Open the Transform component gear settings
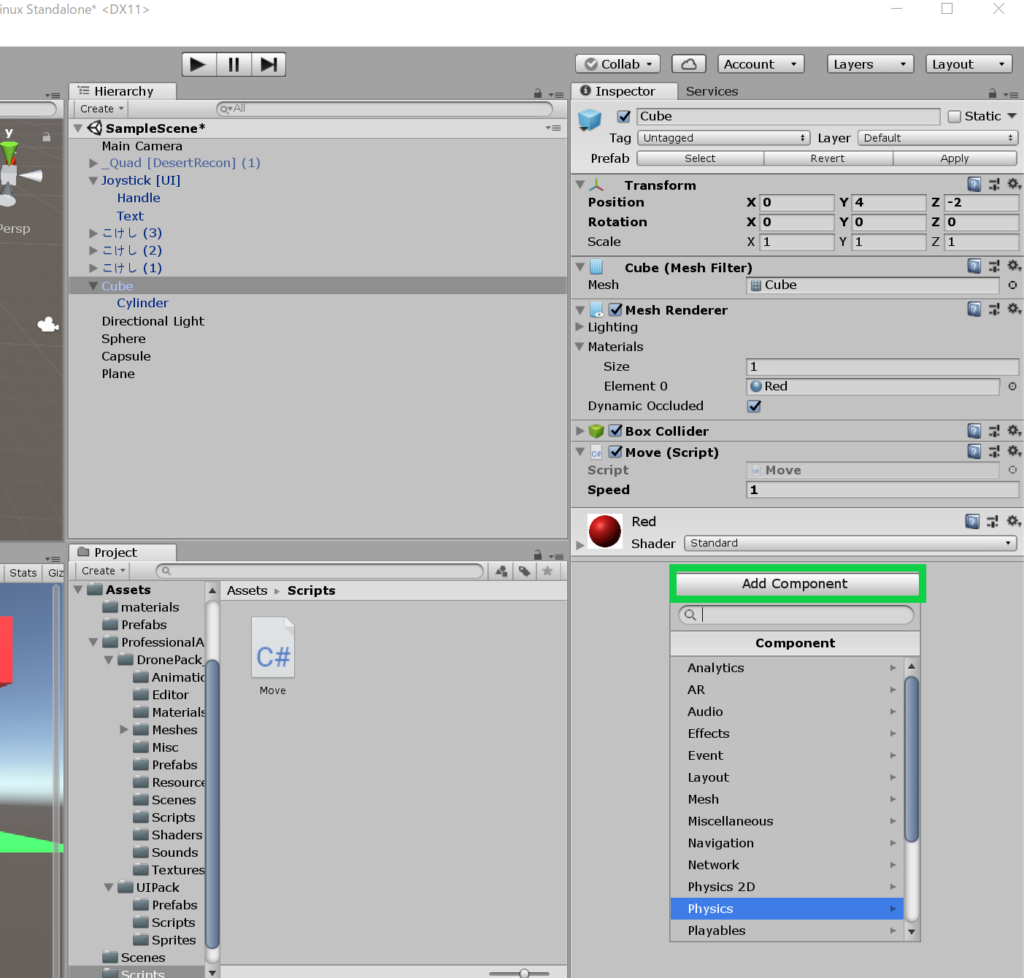This screenshot has height=978, width=1024. [x=1013, y=185]
